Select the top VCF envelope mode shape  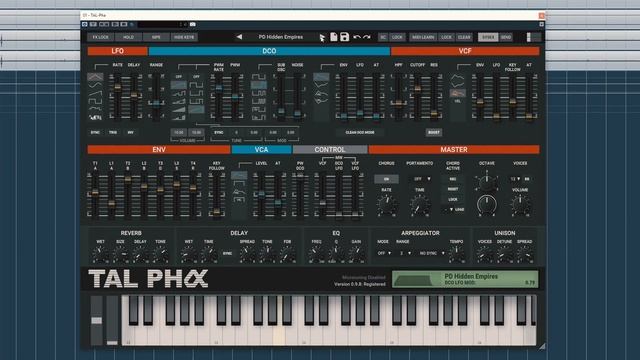(458, 77)
